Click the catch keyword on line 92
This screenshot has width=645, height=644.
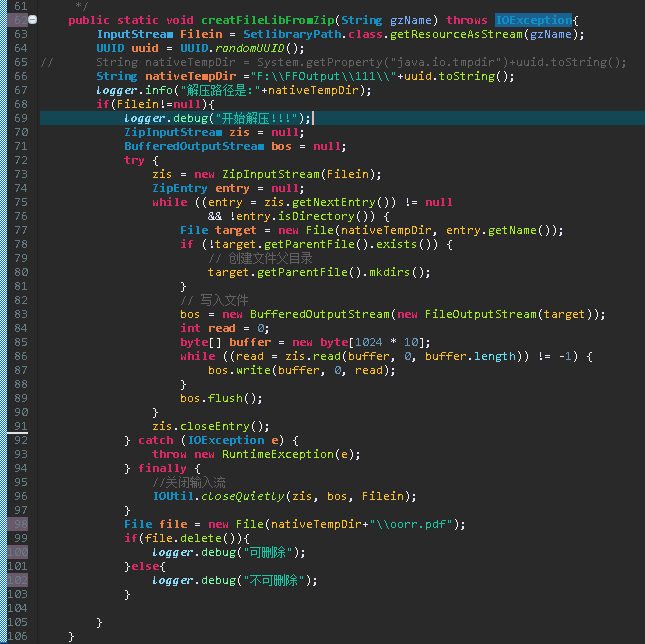click(155, 440)
